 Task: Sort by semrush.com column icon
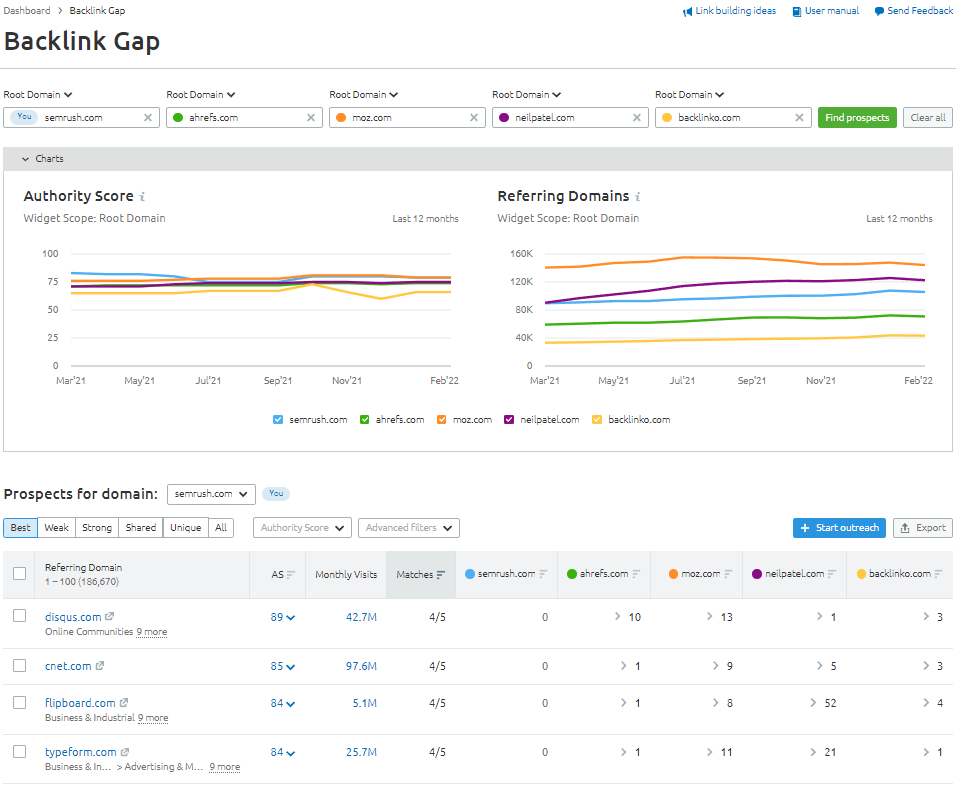[x=543, y=574]
